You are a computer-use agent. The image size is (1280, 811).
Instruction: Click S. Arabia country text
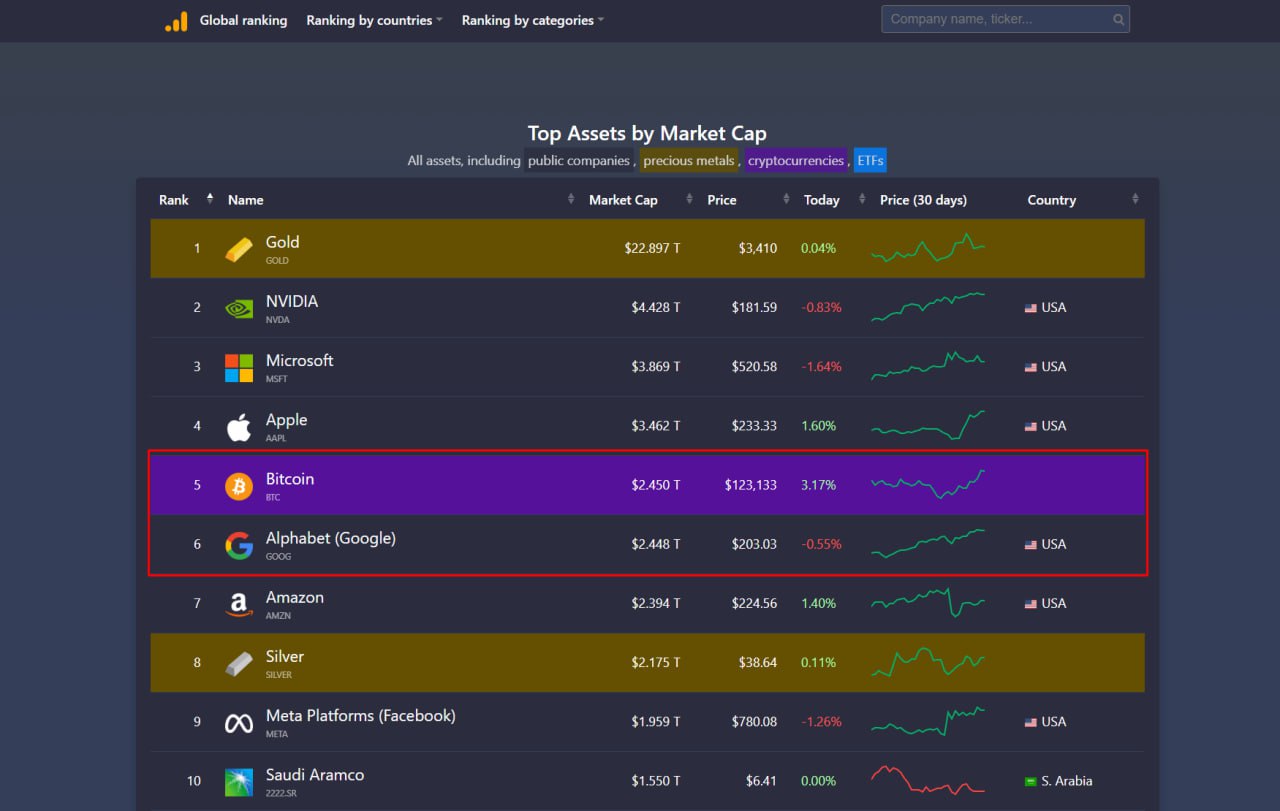pyautogui.click(x=1067, y=781)
